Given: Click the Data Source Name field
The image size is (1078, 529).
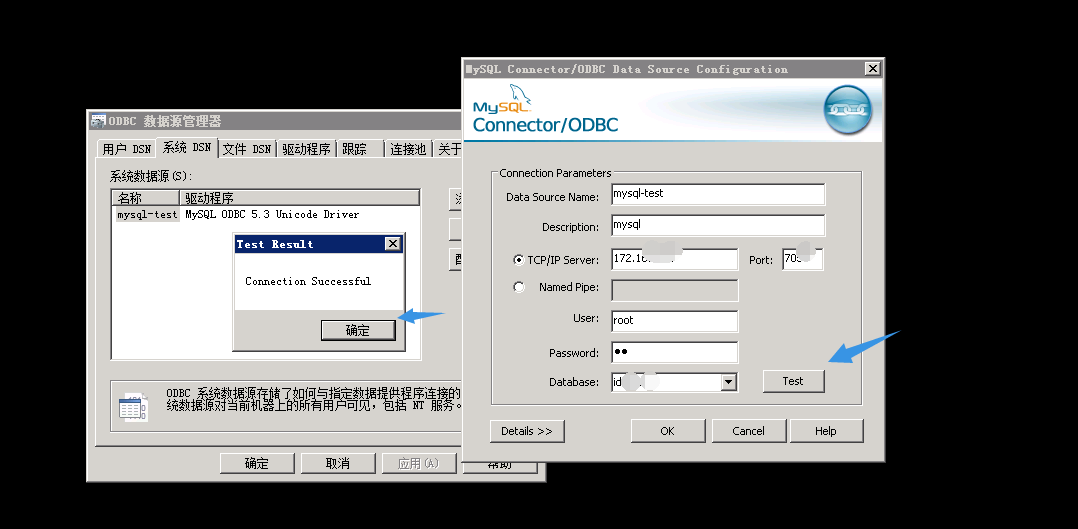Looking at the screenshot, I should (x=718, y=194).
